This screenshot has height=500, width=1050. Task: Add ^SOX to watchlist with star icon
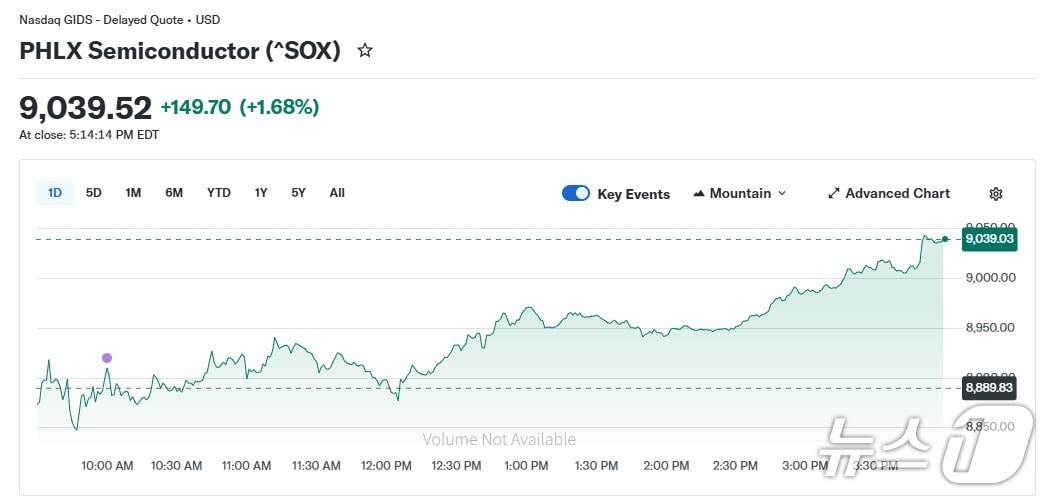coord(365,50)
